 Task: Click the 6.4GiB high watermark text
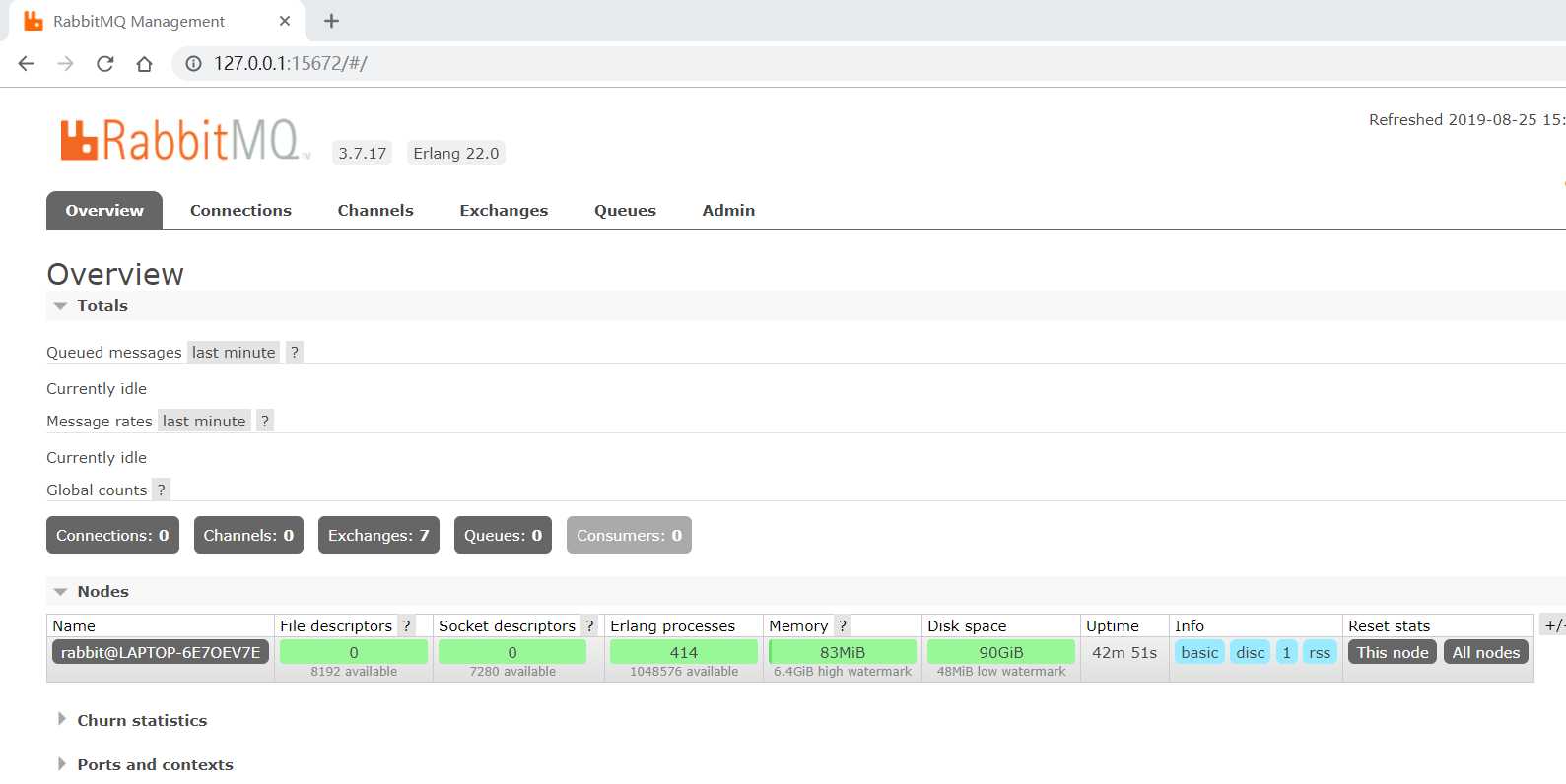(843, 672)
